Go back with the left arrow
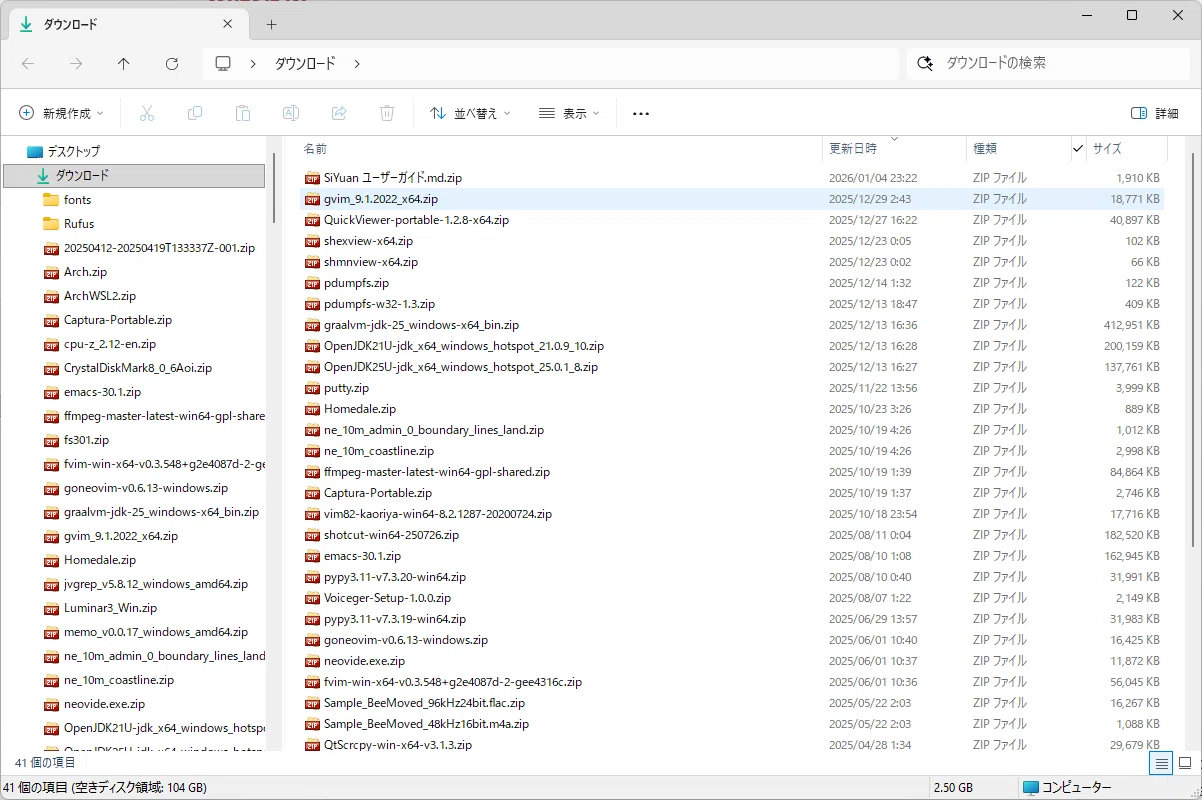The height and width of the screenshot is (800, 1202). 28,63
